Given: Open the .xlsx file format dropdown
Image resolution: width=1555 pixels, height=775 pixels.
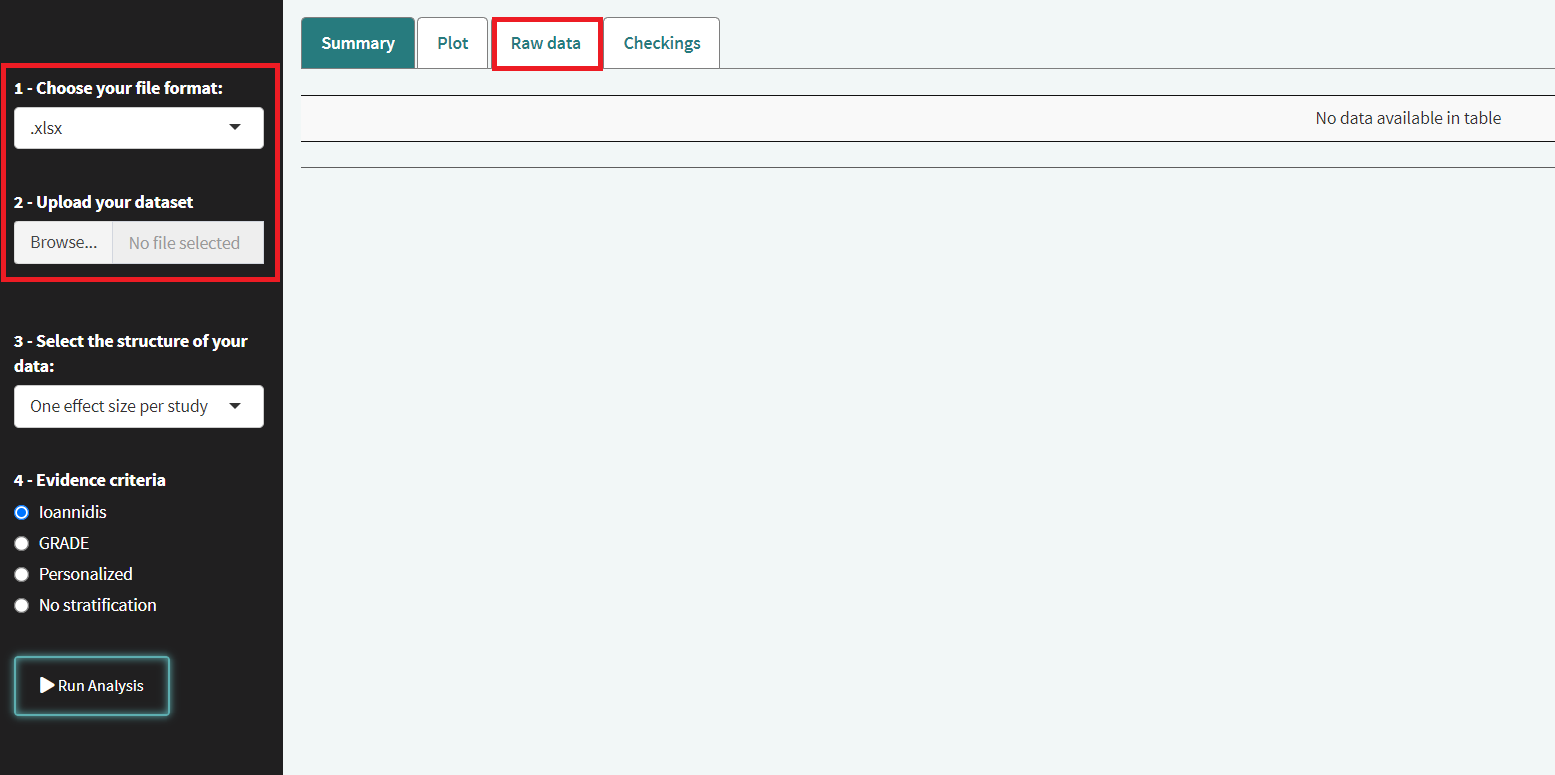Looking at the screenshot, I should click(138, 128).
